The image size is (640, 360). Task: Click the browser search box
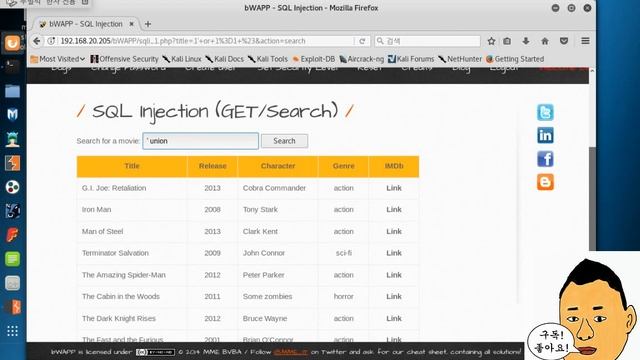click(427, 41)
